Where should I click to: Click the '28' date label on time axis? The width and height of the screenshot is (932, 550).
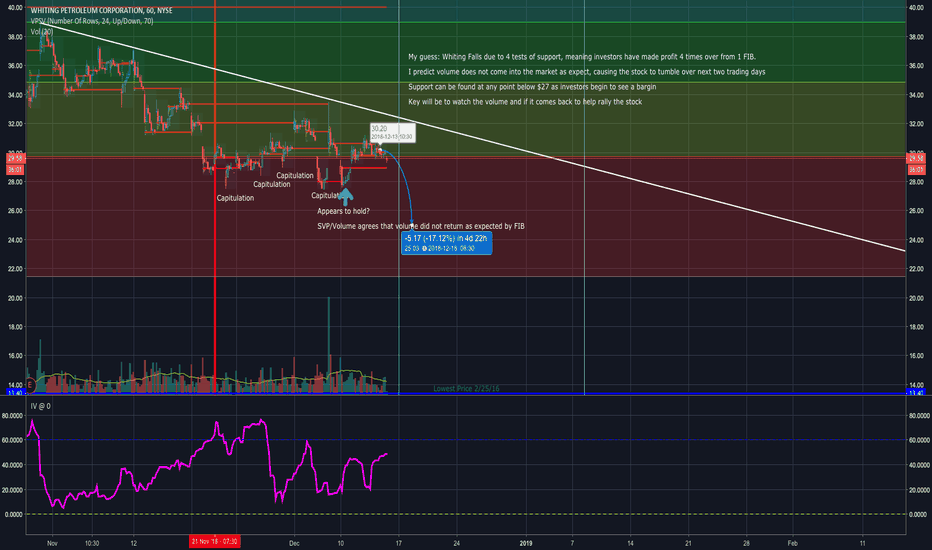pyautogui.click(x=747, y=543)
